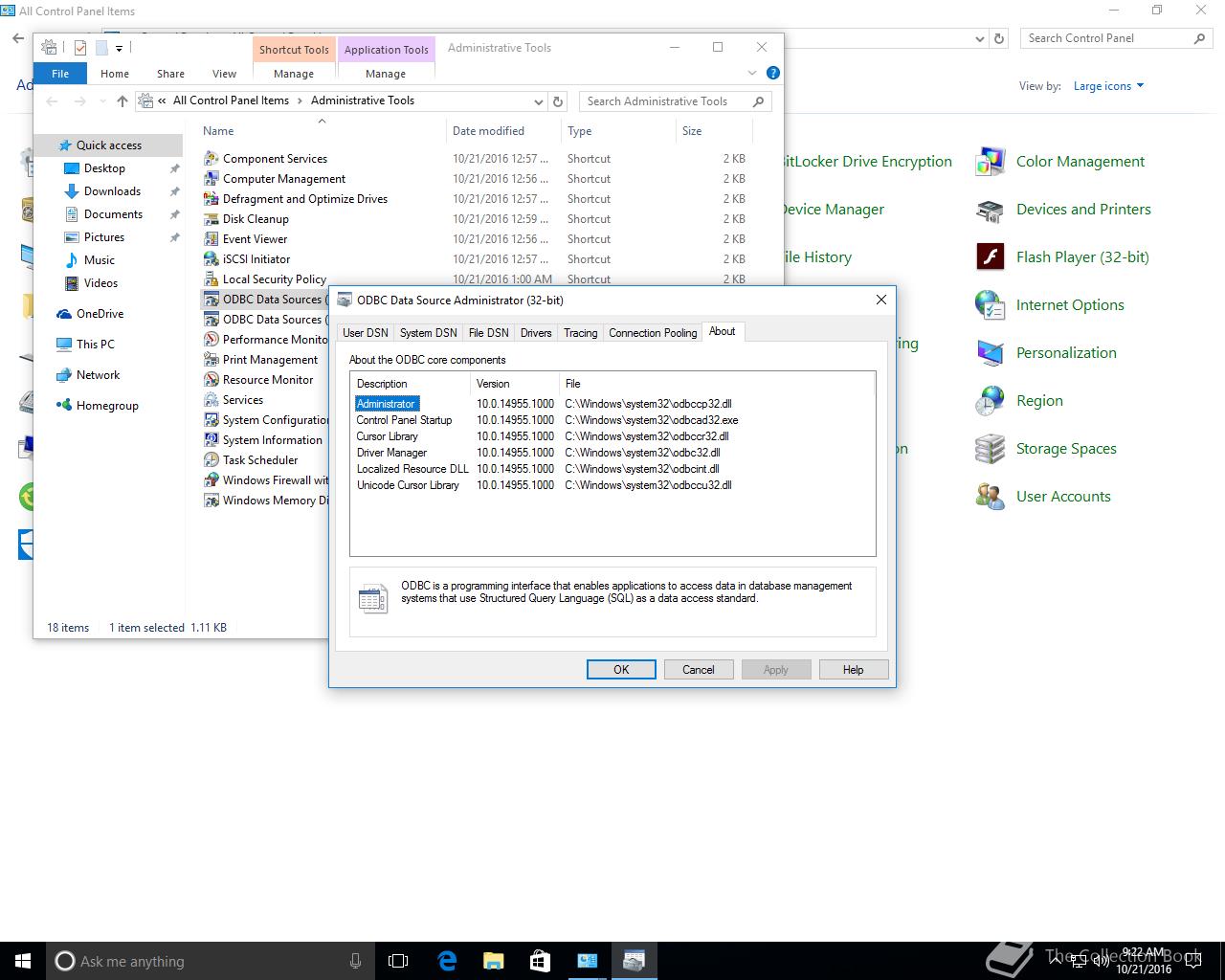Open Internet Options icon in Control Panel
This screenshot has width=1225, height=980.
pyautogui.click(x=990, y=305)
